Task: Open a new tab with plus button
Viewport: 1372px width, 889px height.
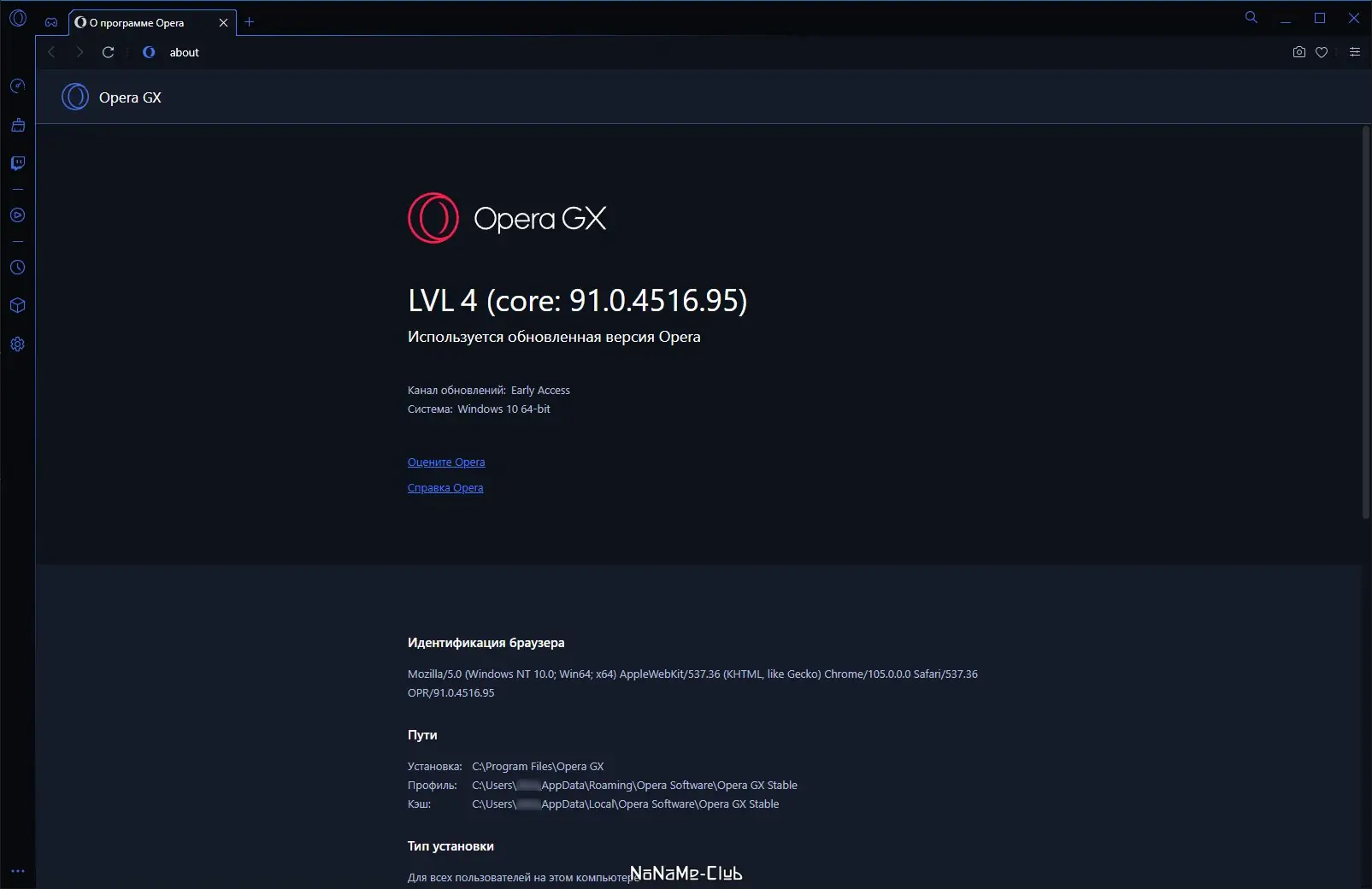Action: click(250, 22)
